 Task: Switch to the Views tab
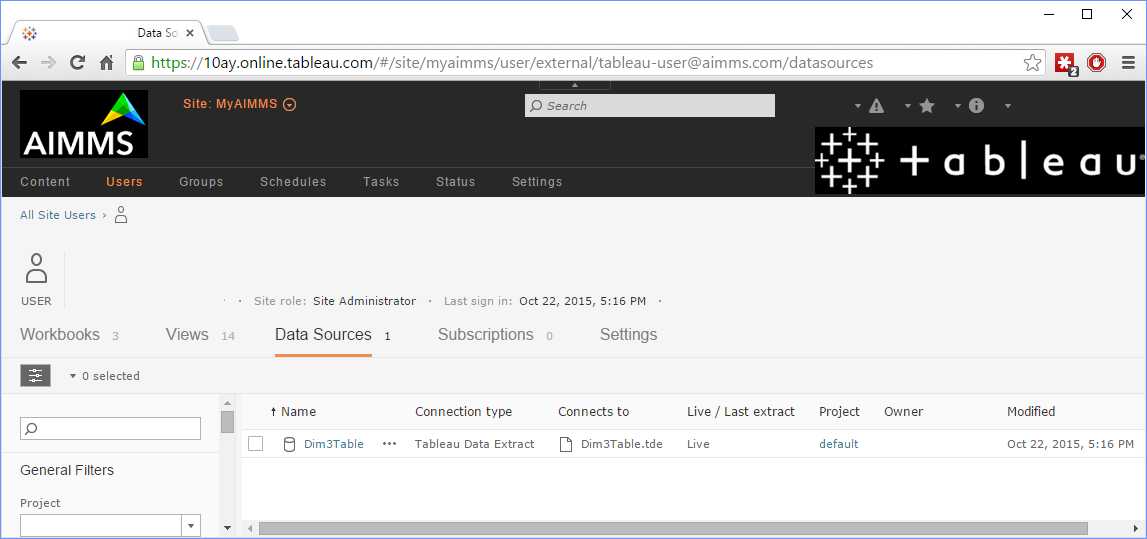(200, 335)
